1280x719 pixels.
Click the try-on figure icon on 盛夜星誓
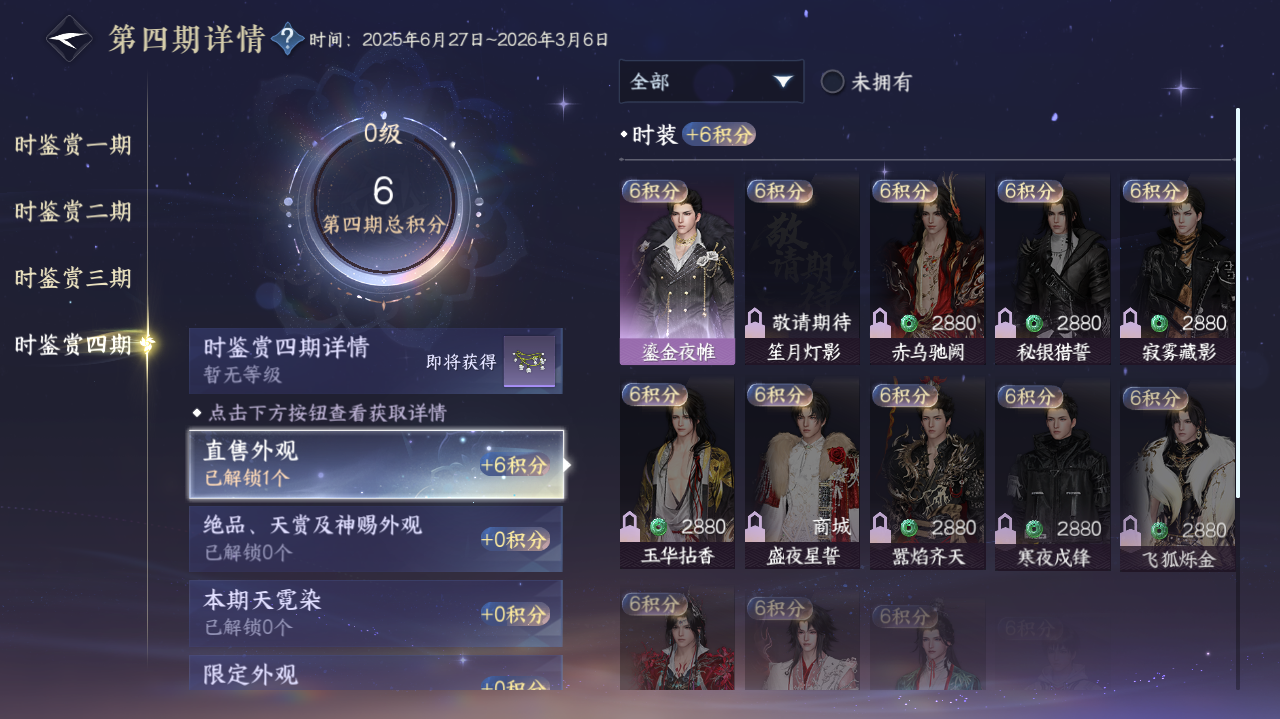click(756, 527)
